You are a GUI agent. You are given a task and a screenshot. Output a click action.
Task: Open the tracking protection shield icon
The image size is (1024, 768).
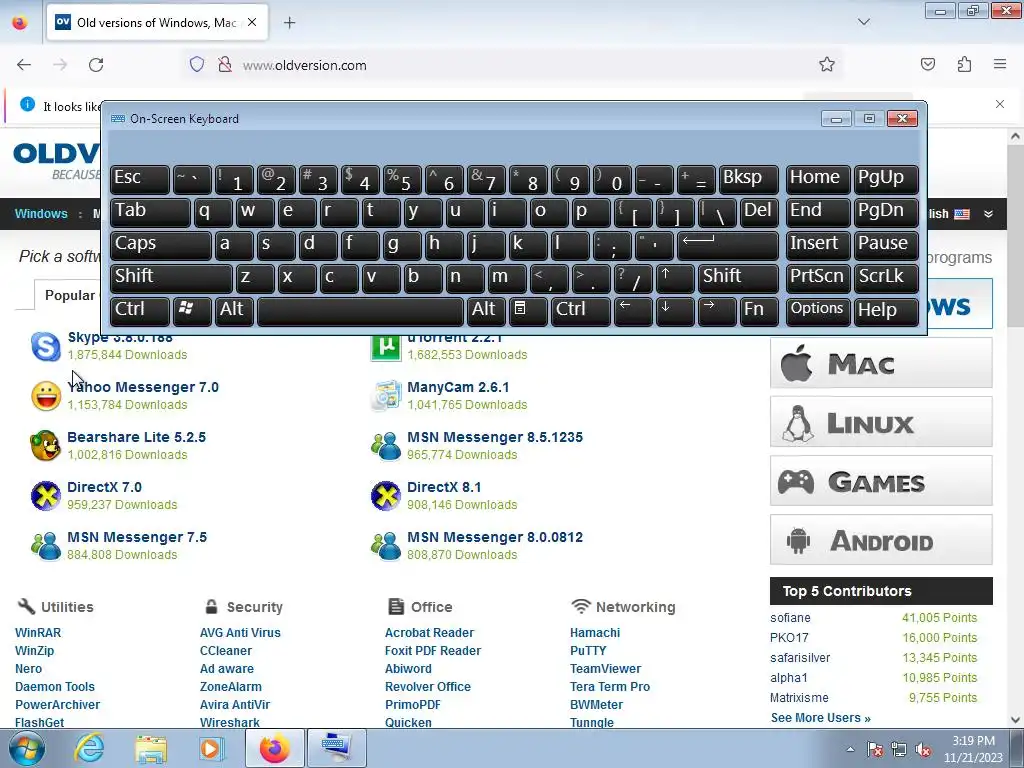(197, 65)
